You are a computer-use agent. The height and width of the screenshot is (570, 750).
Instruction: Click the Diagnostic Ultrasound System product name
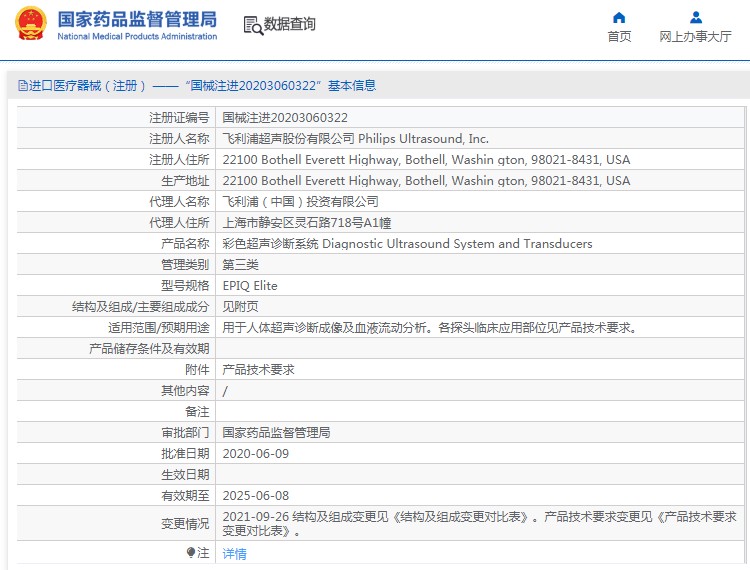point(407,244)
